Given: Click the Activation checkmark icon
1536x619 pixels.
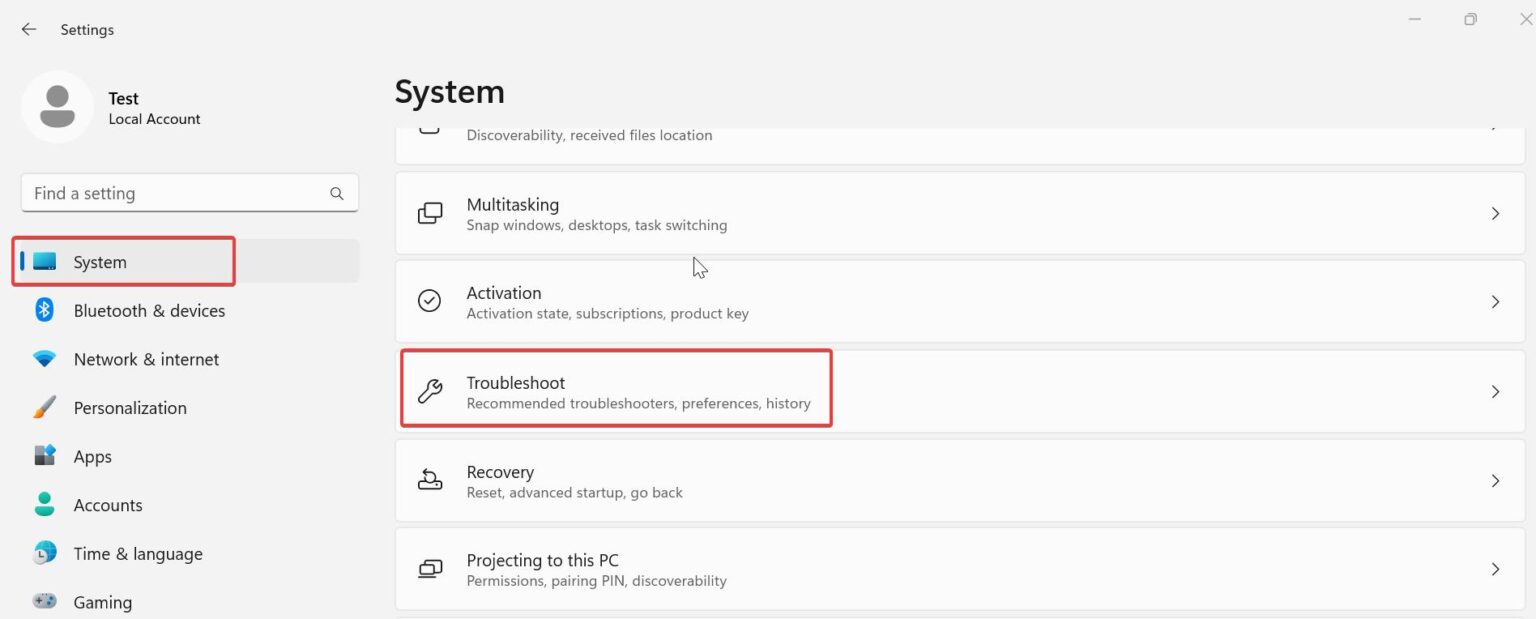Looking at the screenshot, I should (x=430, y=301).
